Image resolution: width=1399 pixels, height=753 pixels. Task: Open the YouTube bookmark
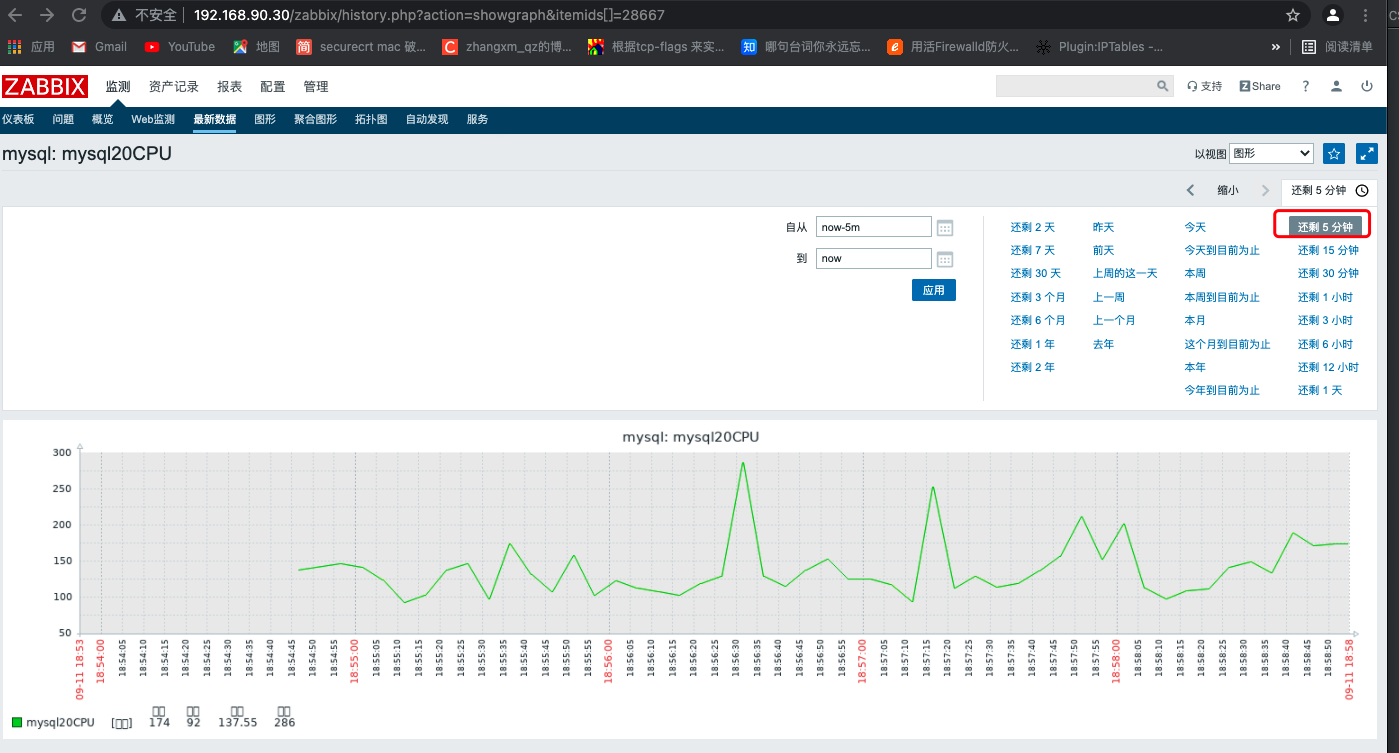180,46
